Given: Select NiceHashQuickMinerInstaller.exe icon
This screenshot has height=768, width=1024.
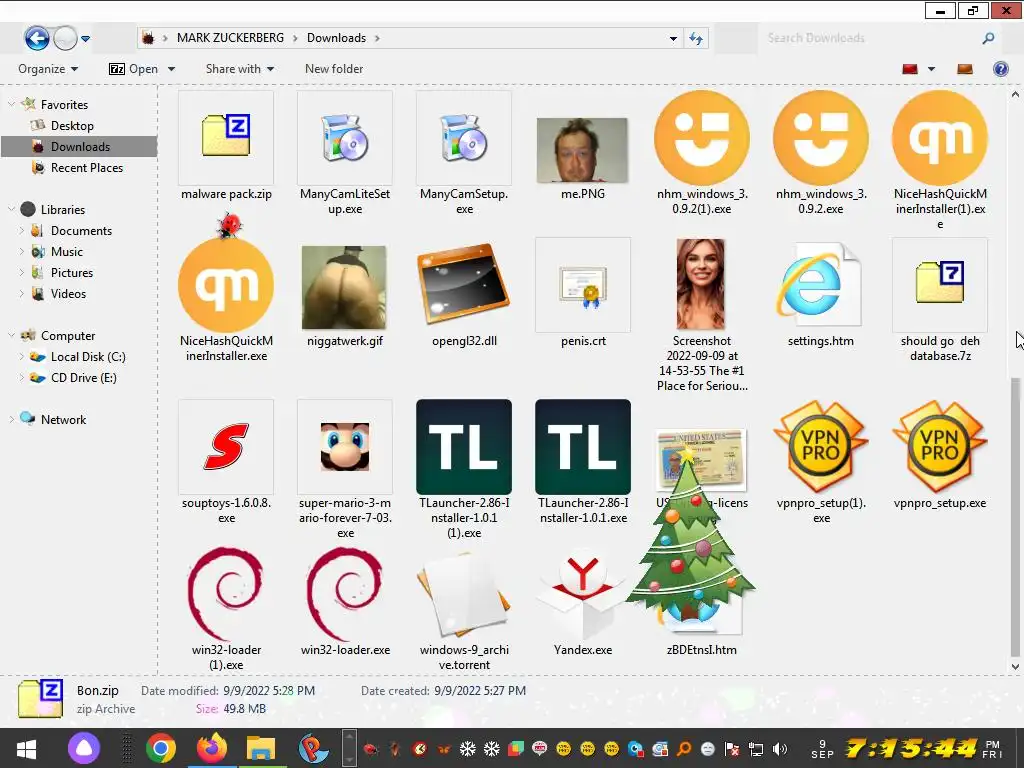Looking at the screenshot, I should coord(226,285).
